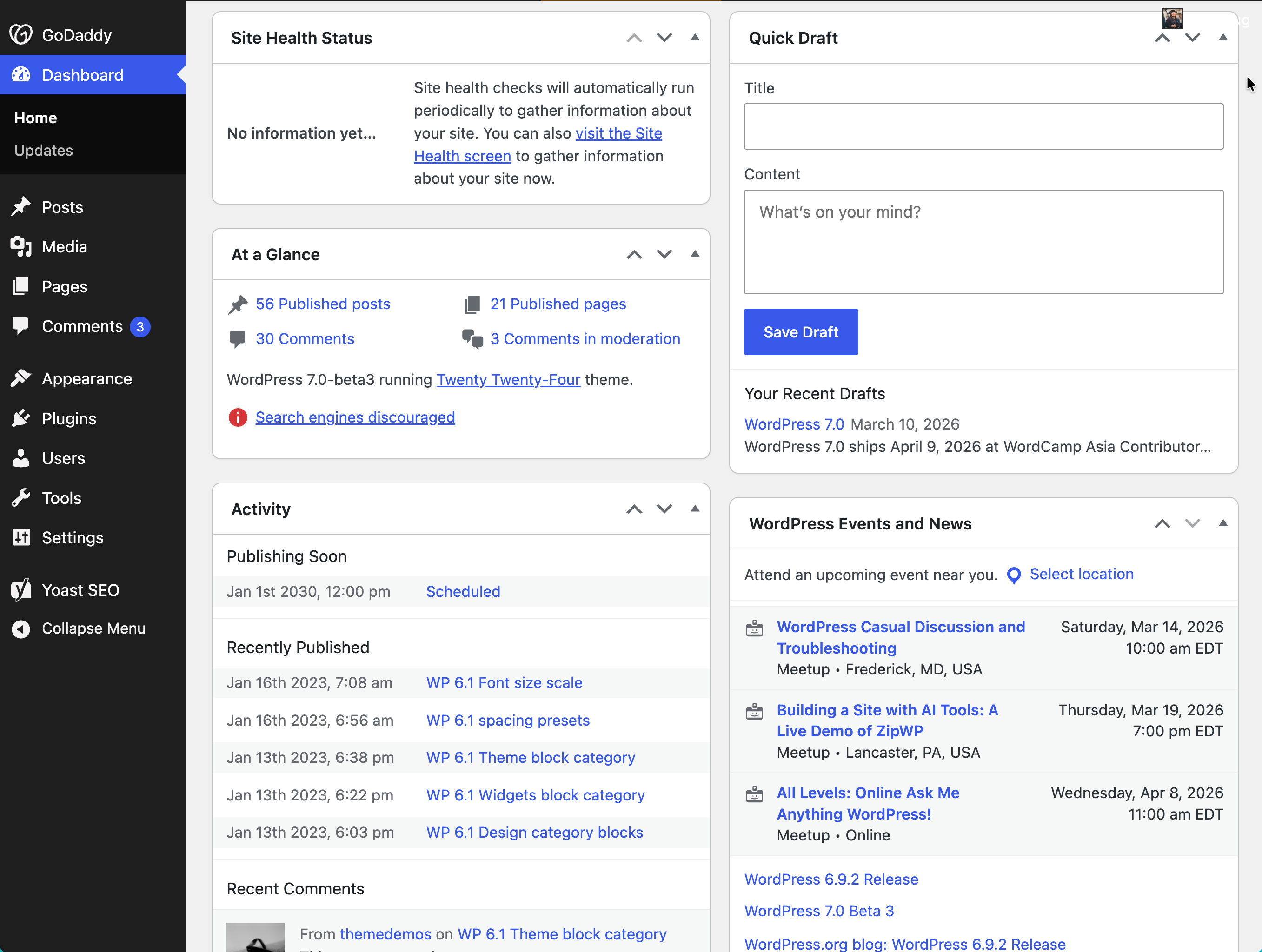Image resolution: width=1262 pixels, height=952 pixels.
Task: Select Updates in the sidebar menu
Action: pyautogui.click(x=43, y=150)
